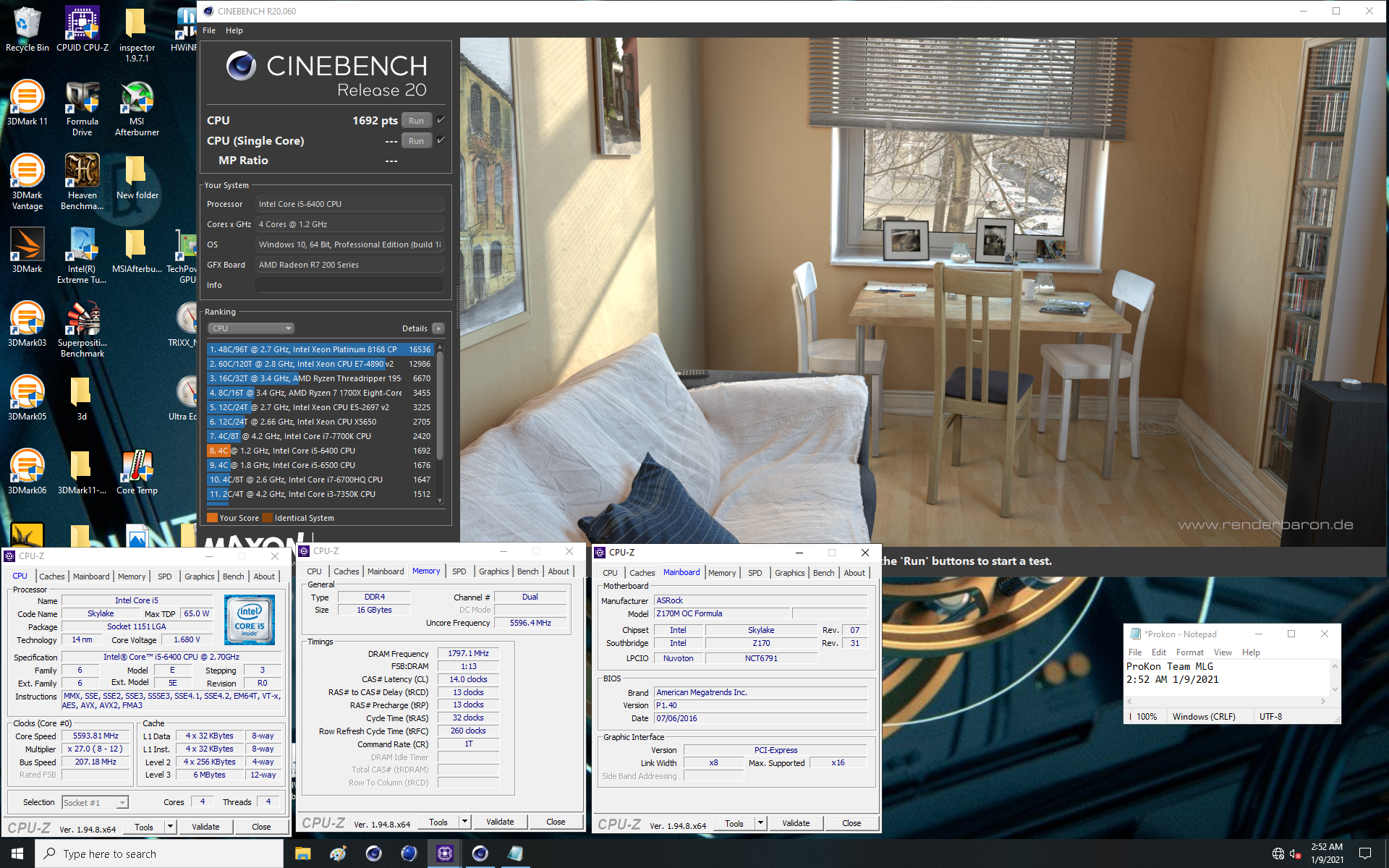The width and height of the screenshot is (1389, 868).
Task: Open Graphics tab in left CPU-Z
Action: click(x=199, y=576)
